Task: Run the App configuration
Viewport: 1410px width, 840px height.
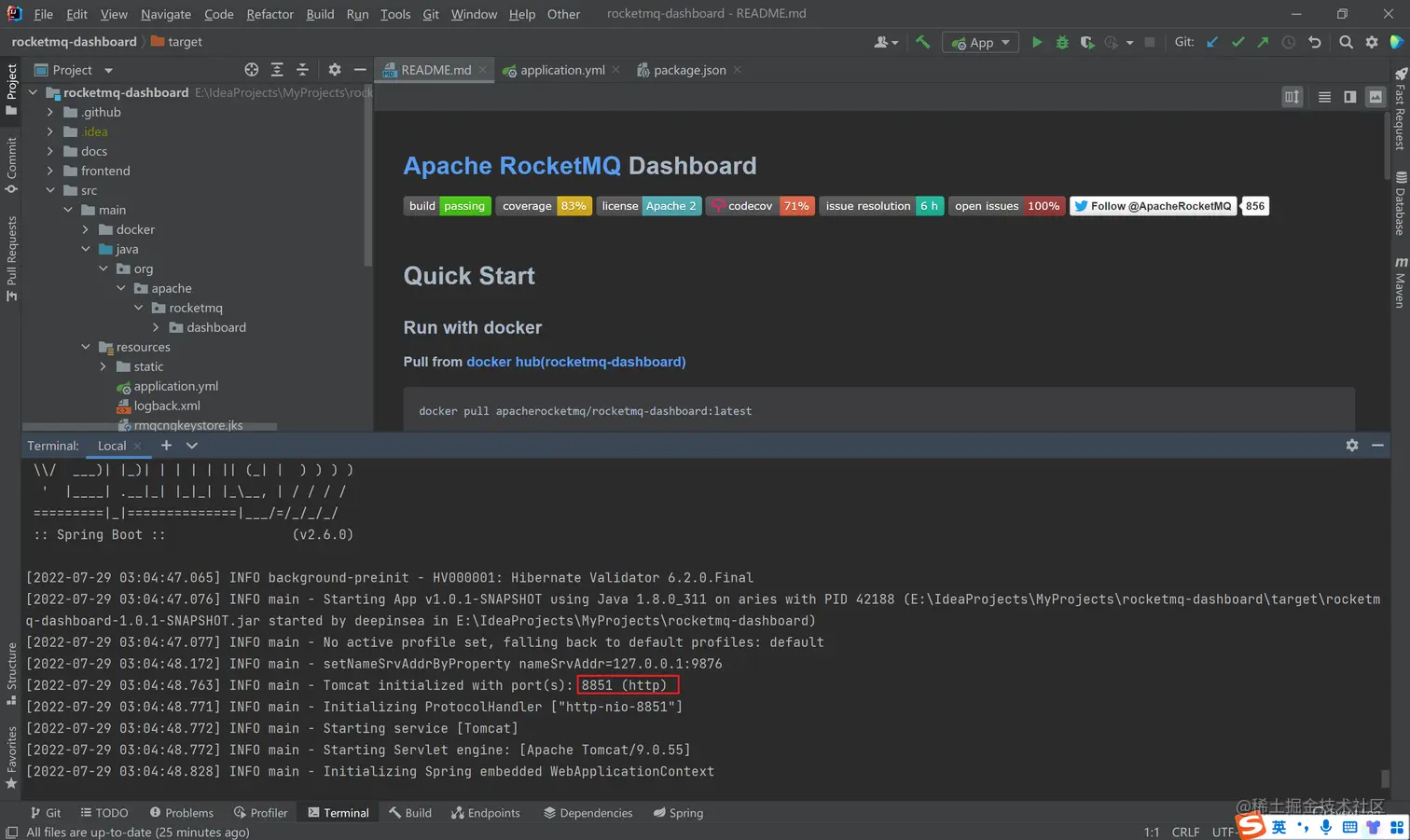Action: pyautogui.click(x=1037, y=42)
